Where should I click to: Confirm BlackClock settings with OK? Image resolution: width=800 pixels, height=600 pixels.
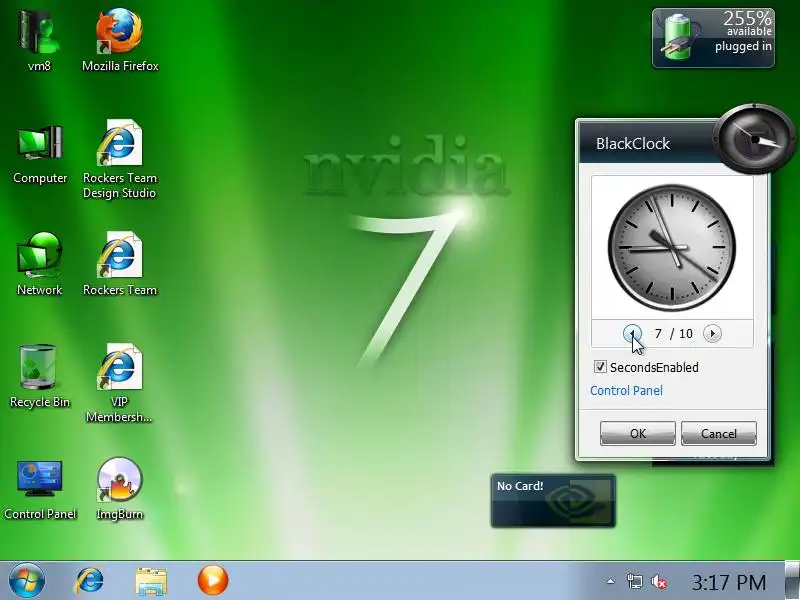coord(638,433)
